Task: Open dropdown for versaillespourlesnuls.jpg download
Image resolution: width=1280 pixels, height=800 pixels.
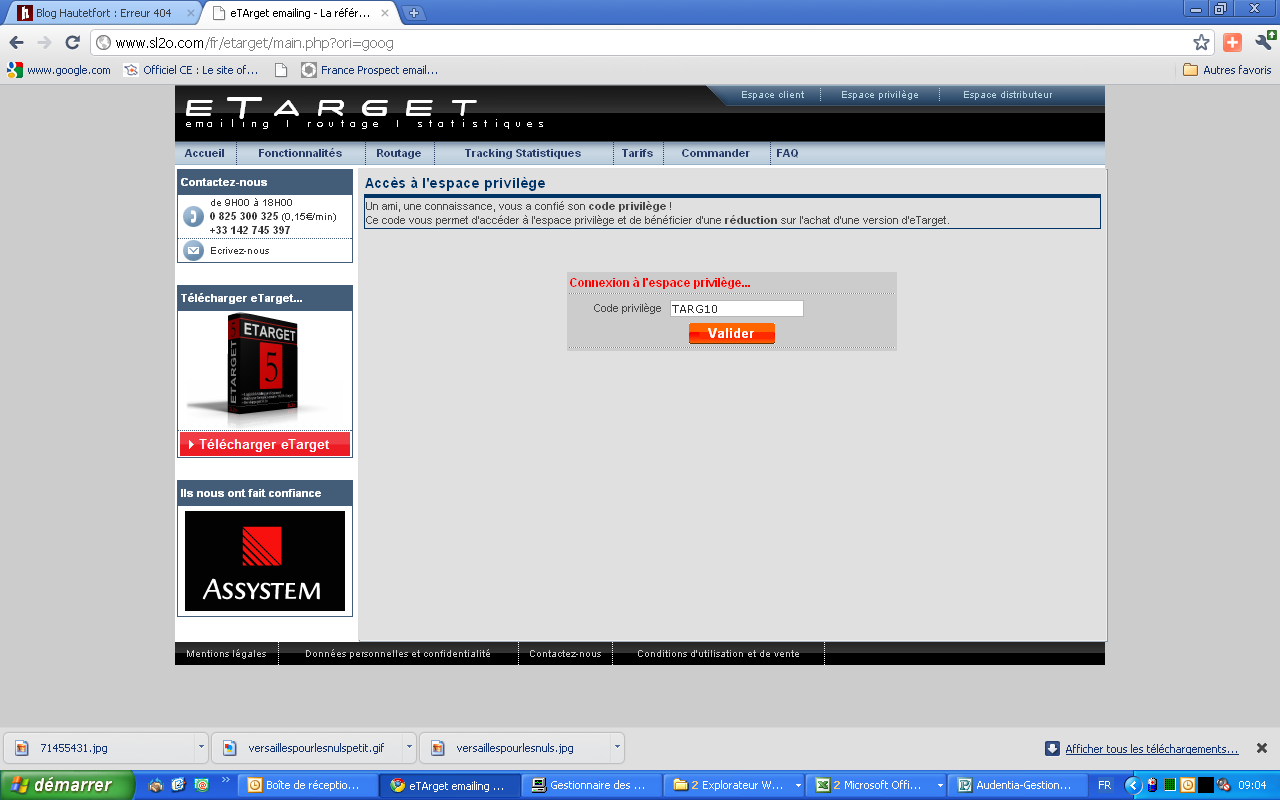Action: pos(617,747)
